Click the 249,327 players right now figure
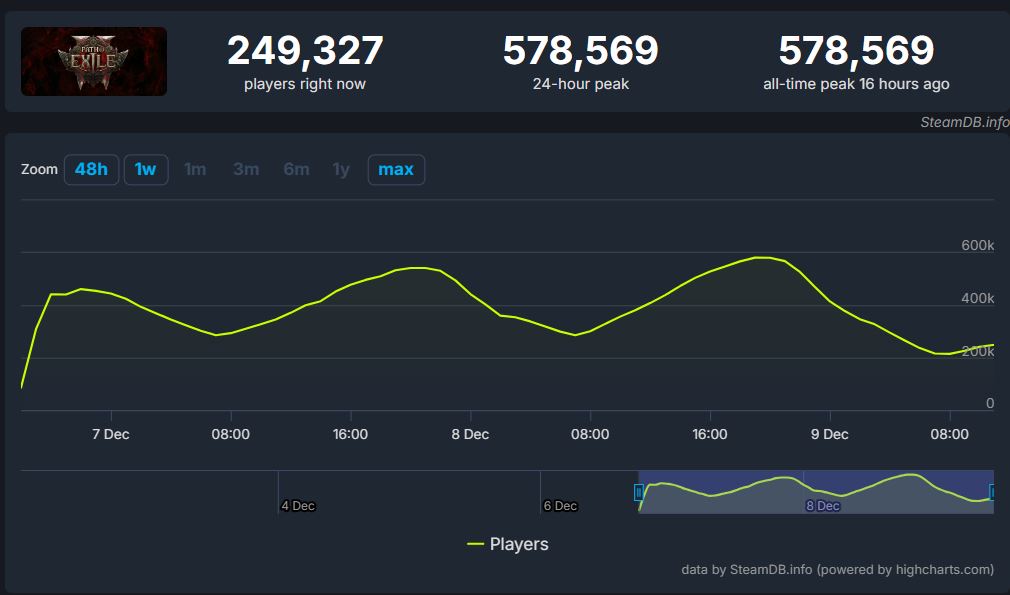Viewport: 1010px width, 595px height. pos(305,51)
